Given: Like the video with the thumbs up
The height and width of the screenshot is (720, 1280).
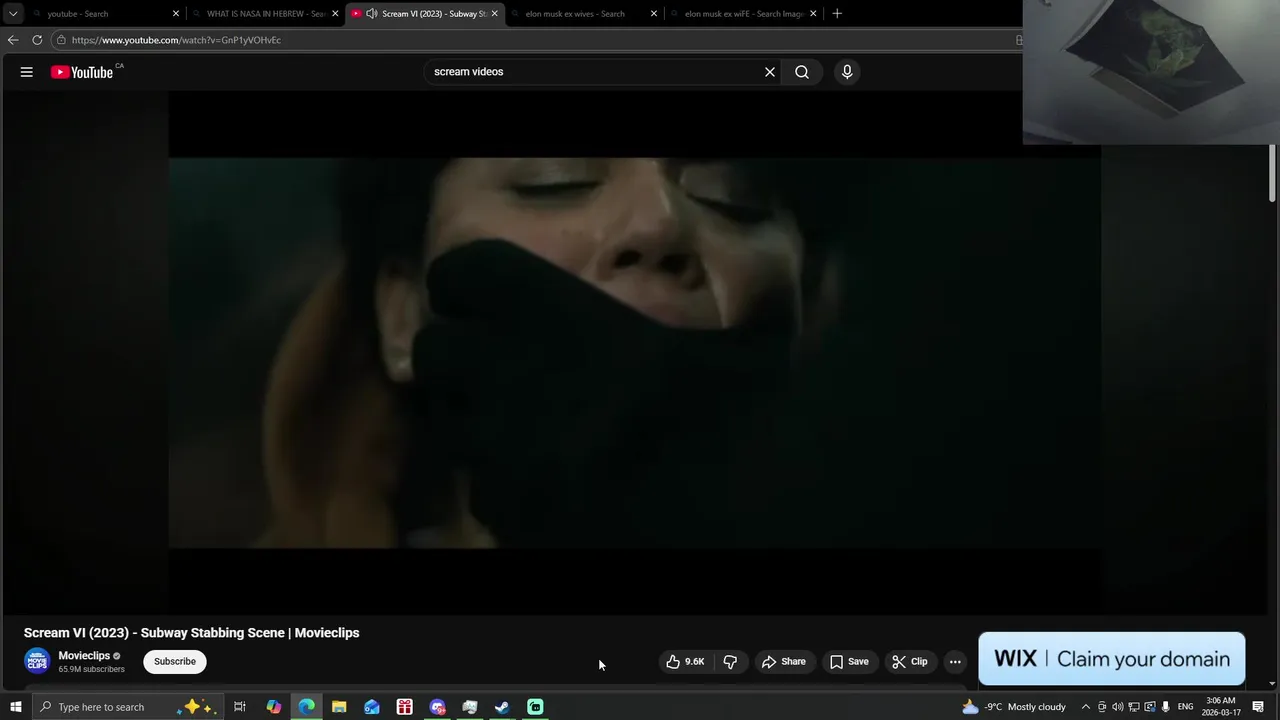Looking at the screenshot, I should (686, 661).
